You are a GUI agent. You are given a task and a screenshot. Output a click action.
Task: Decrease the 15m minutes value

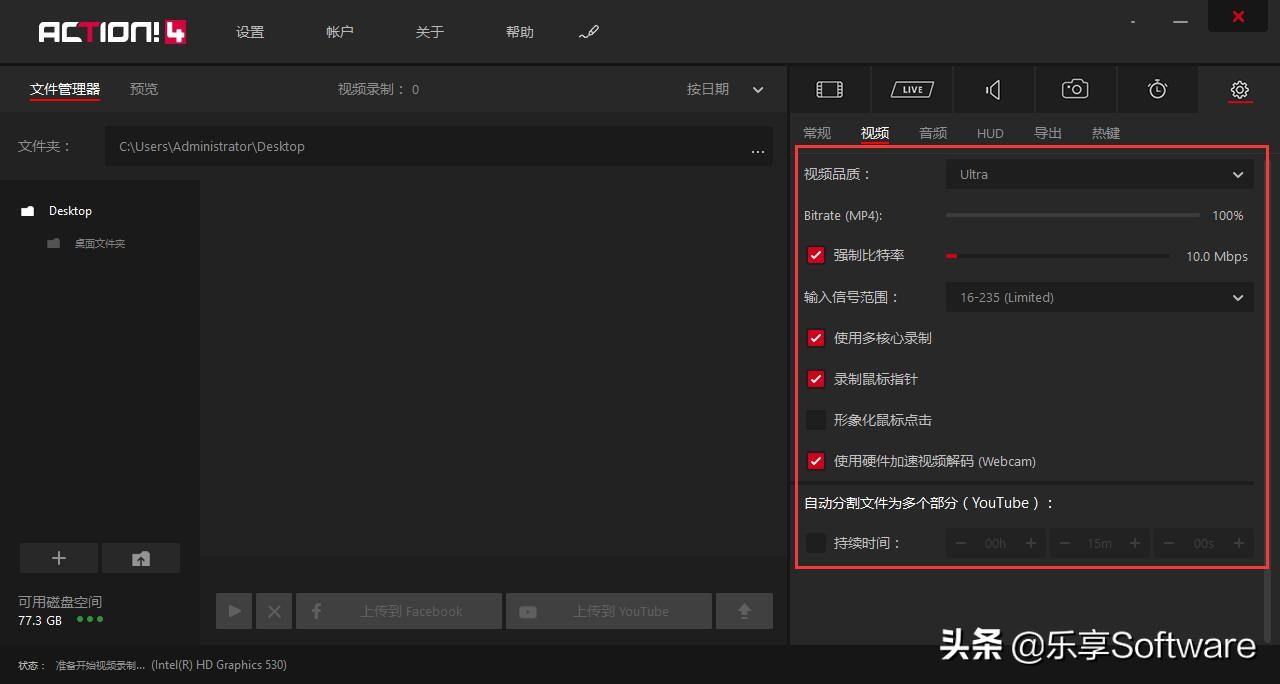click(x=1065, y=543)
